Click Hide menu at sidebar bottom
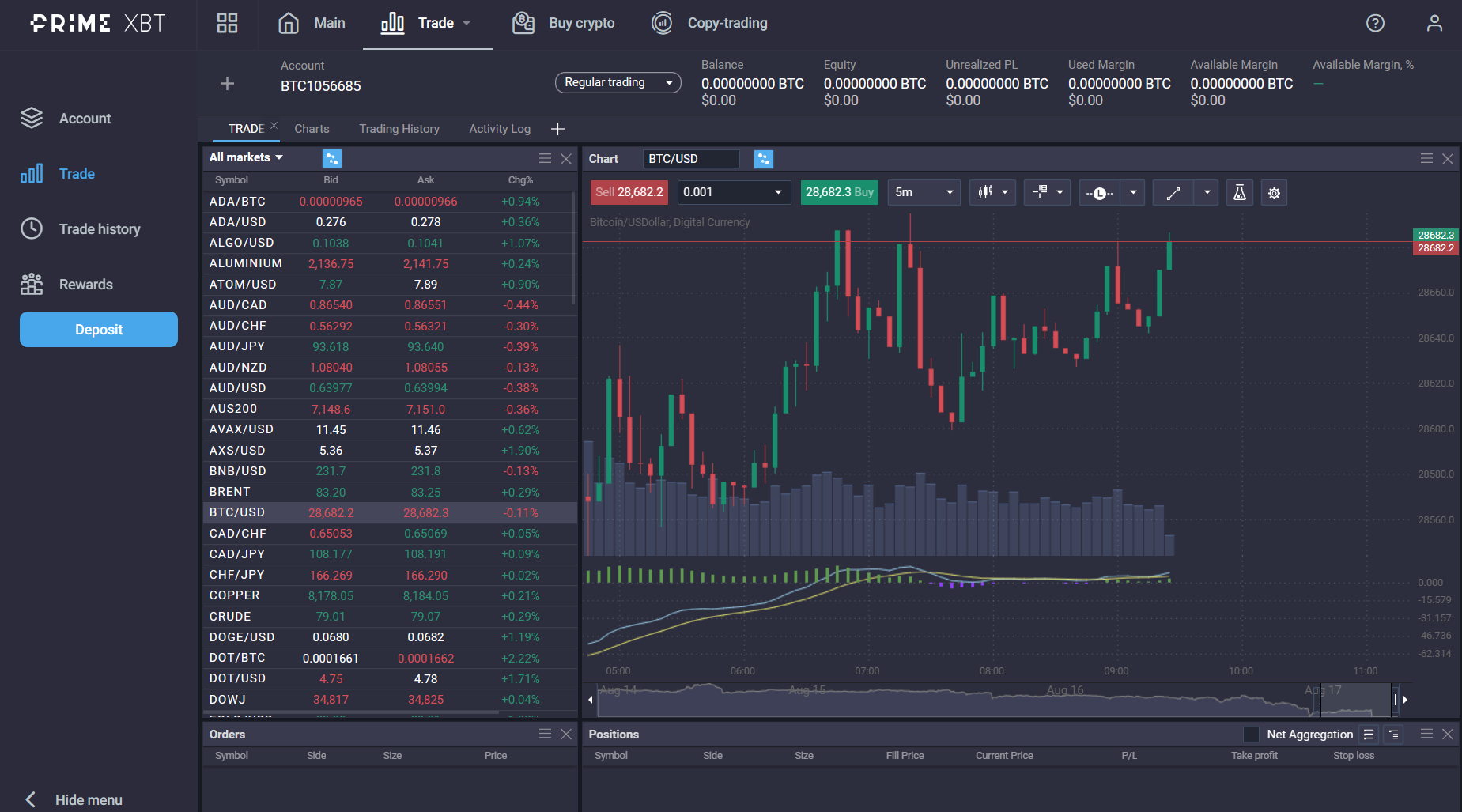 point(74,799)
